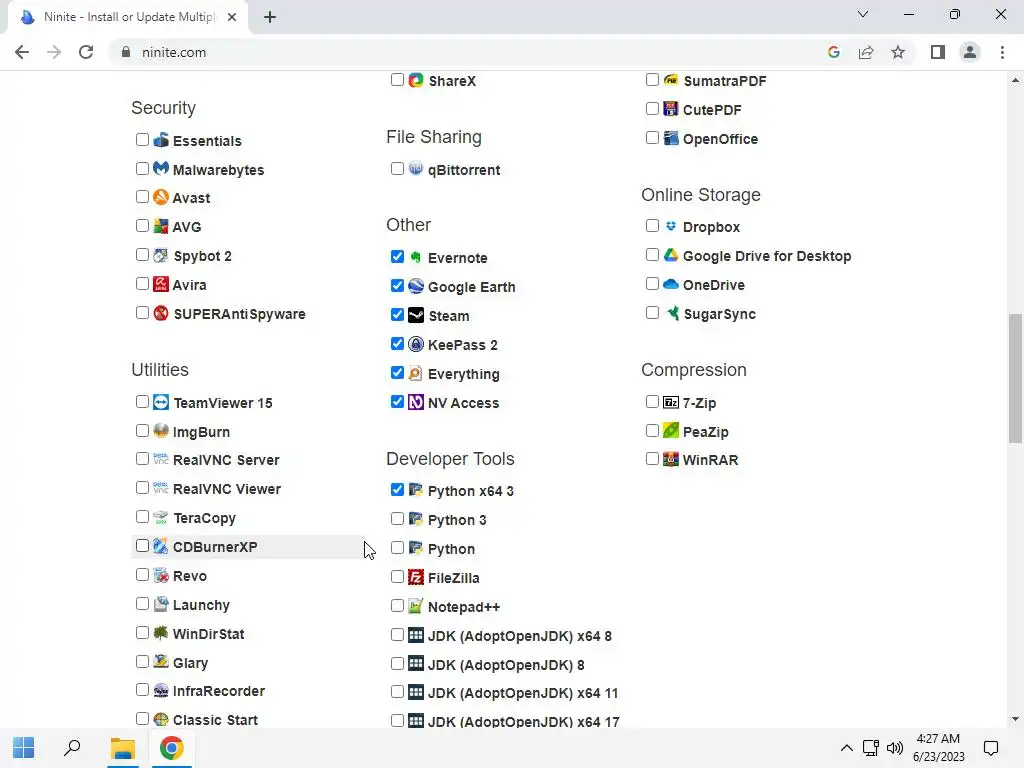Screen dimensions: 1024x768
Task: Click the Google Earth icon
Action: [416, 286]
